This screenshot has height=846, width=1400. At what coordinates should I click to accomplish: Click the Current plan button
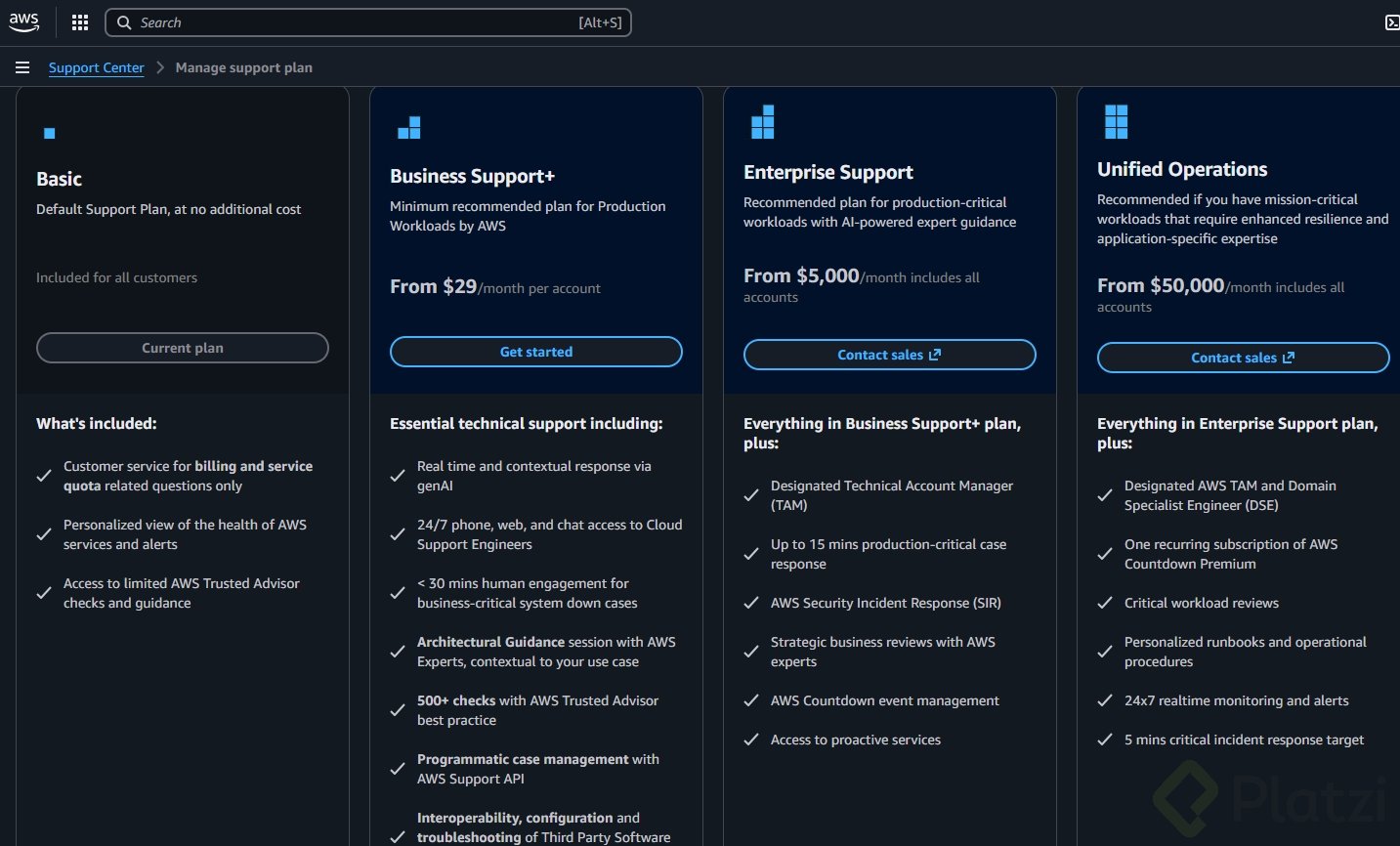click(183, 348)
